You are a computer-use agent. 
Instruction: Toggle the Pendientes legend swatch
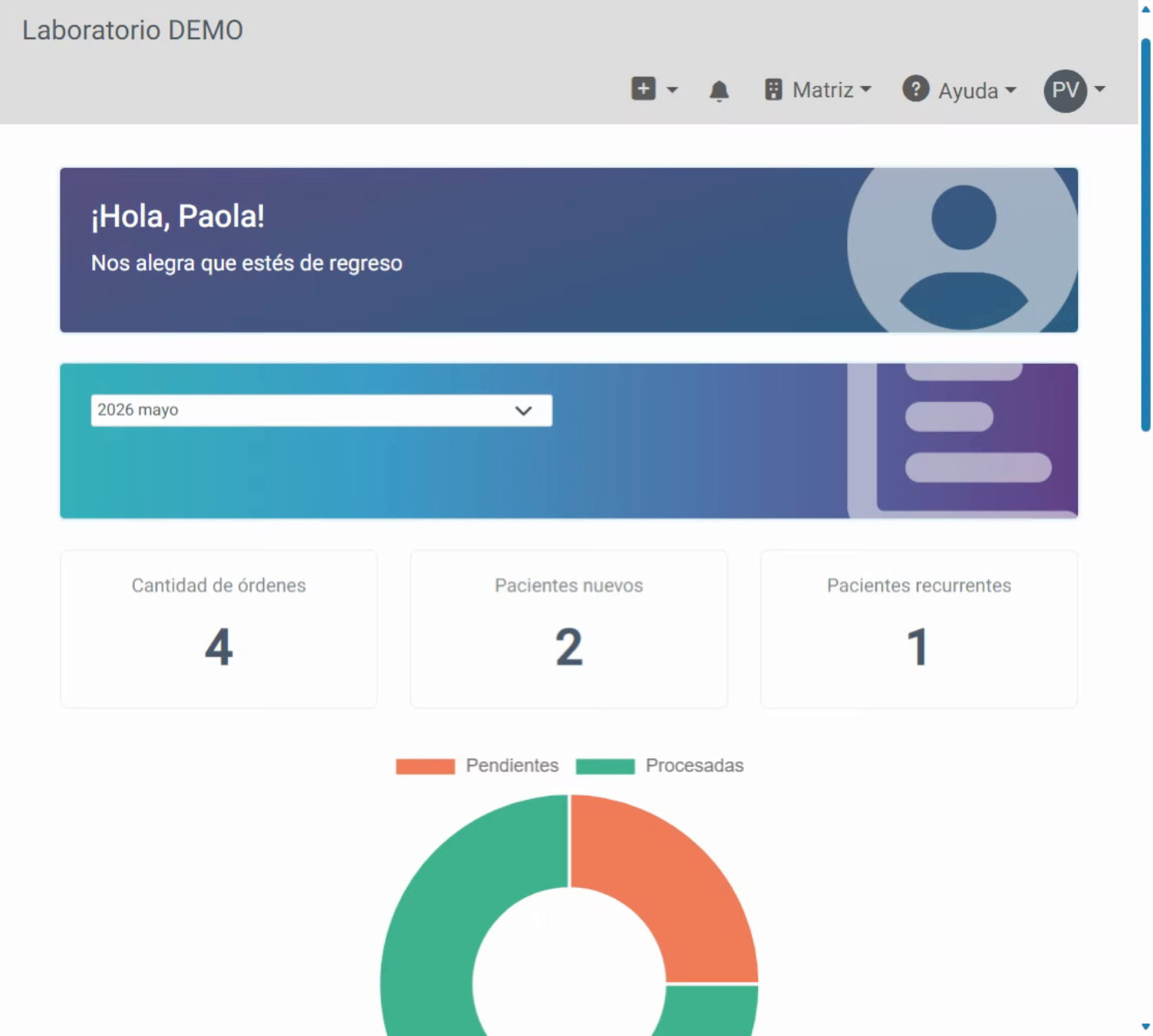click(x=425, y=766)
